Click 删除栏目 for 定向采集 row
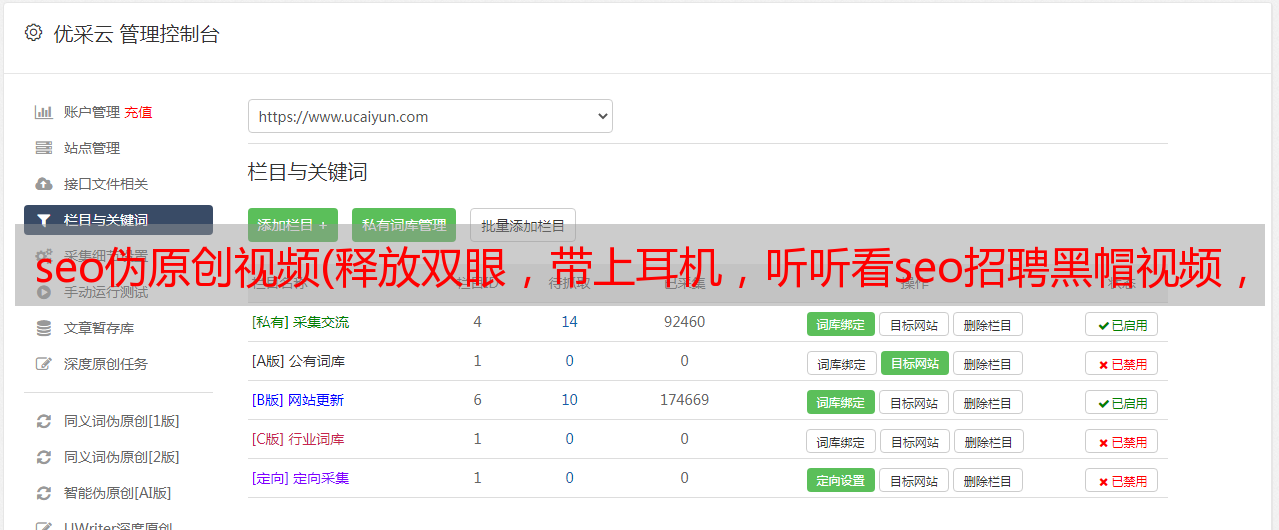Image resolution: width=1279 pixels, height=530 pixels. [x=987, y=480]
